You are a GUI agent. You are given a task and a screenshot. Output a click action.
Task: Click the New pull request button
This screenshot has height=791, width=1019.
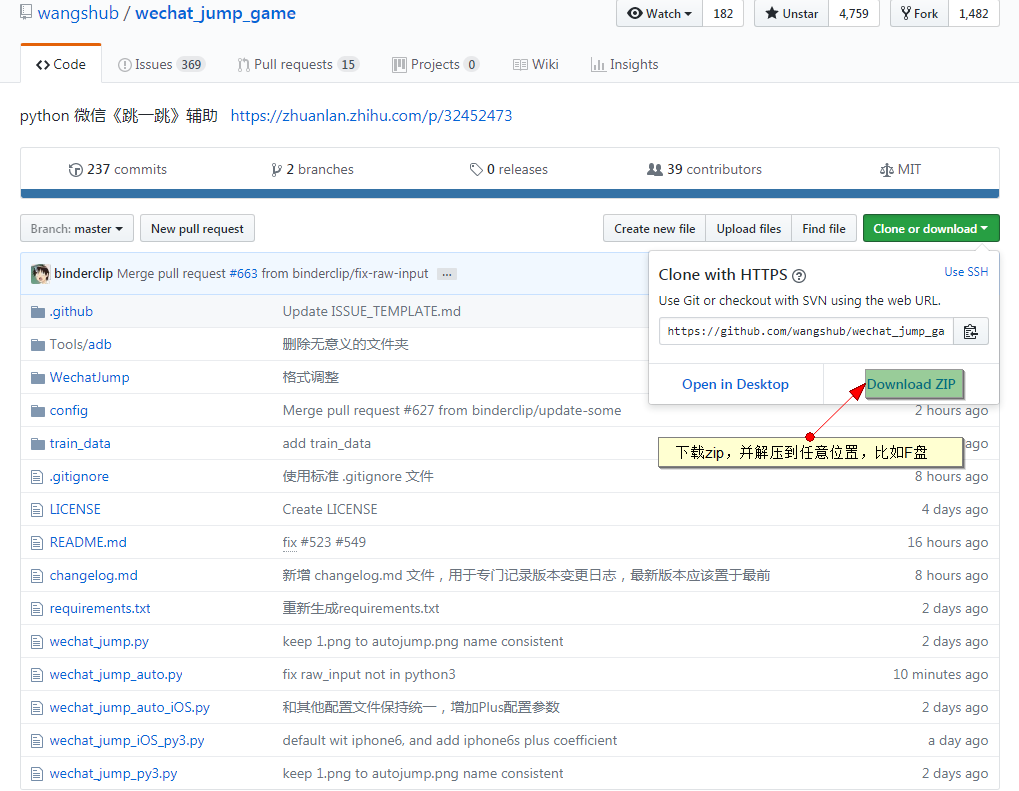(x=198, y=229)
